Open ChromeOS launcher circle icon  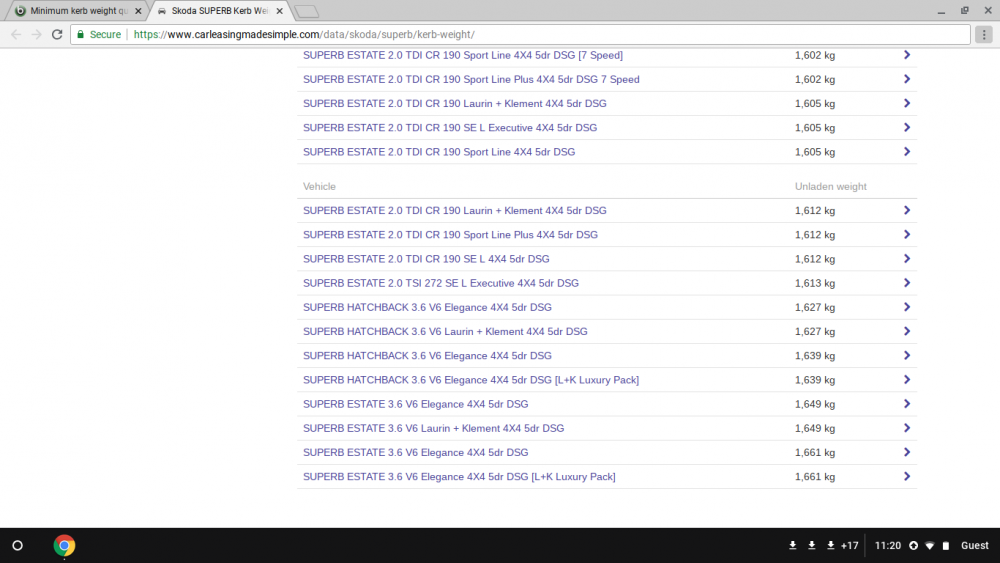[x=17, y=545]
